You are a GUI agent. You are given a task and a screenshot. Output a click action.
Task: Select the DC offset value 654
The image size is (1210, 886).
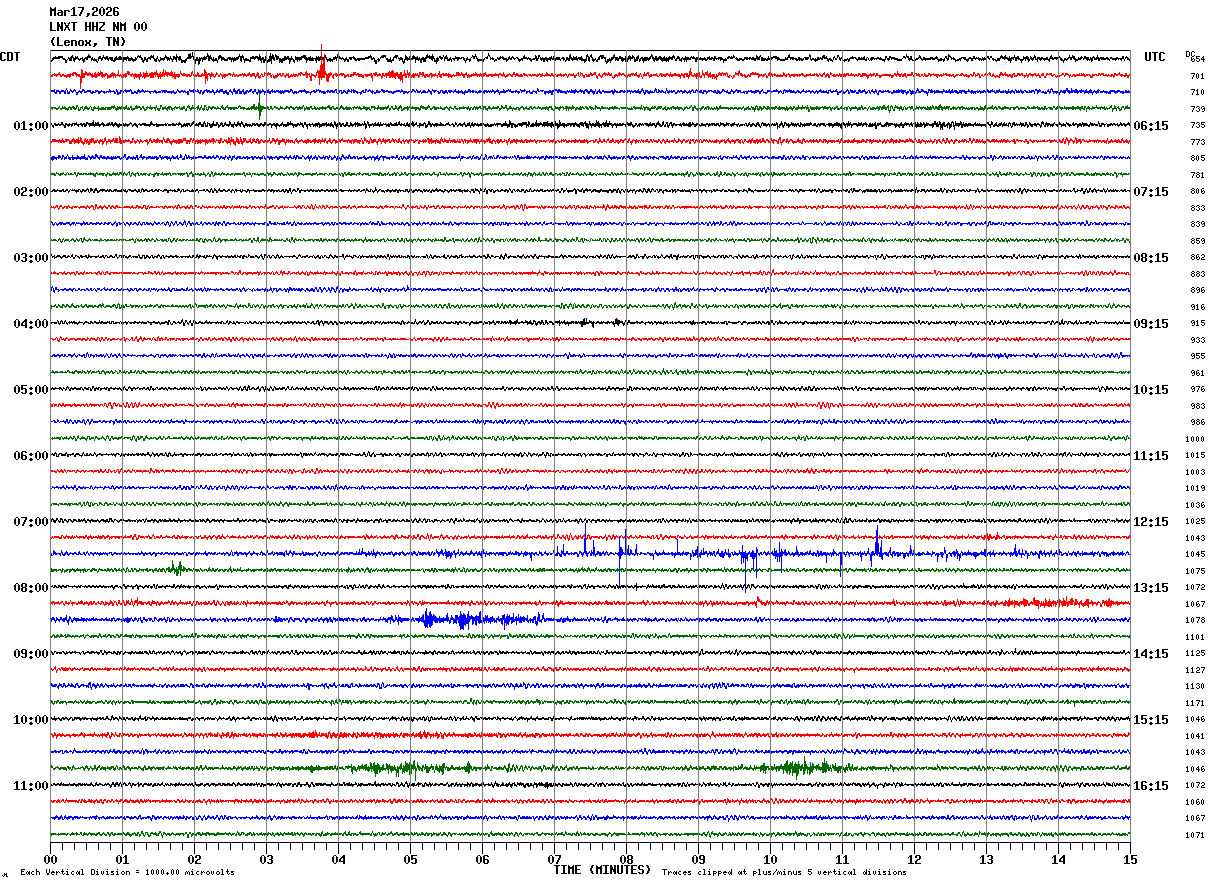[x=1197, y=60]
